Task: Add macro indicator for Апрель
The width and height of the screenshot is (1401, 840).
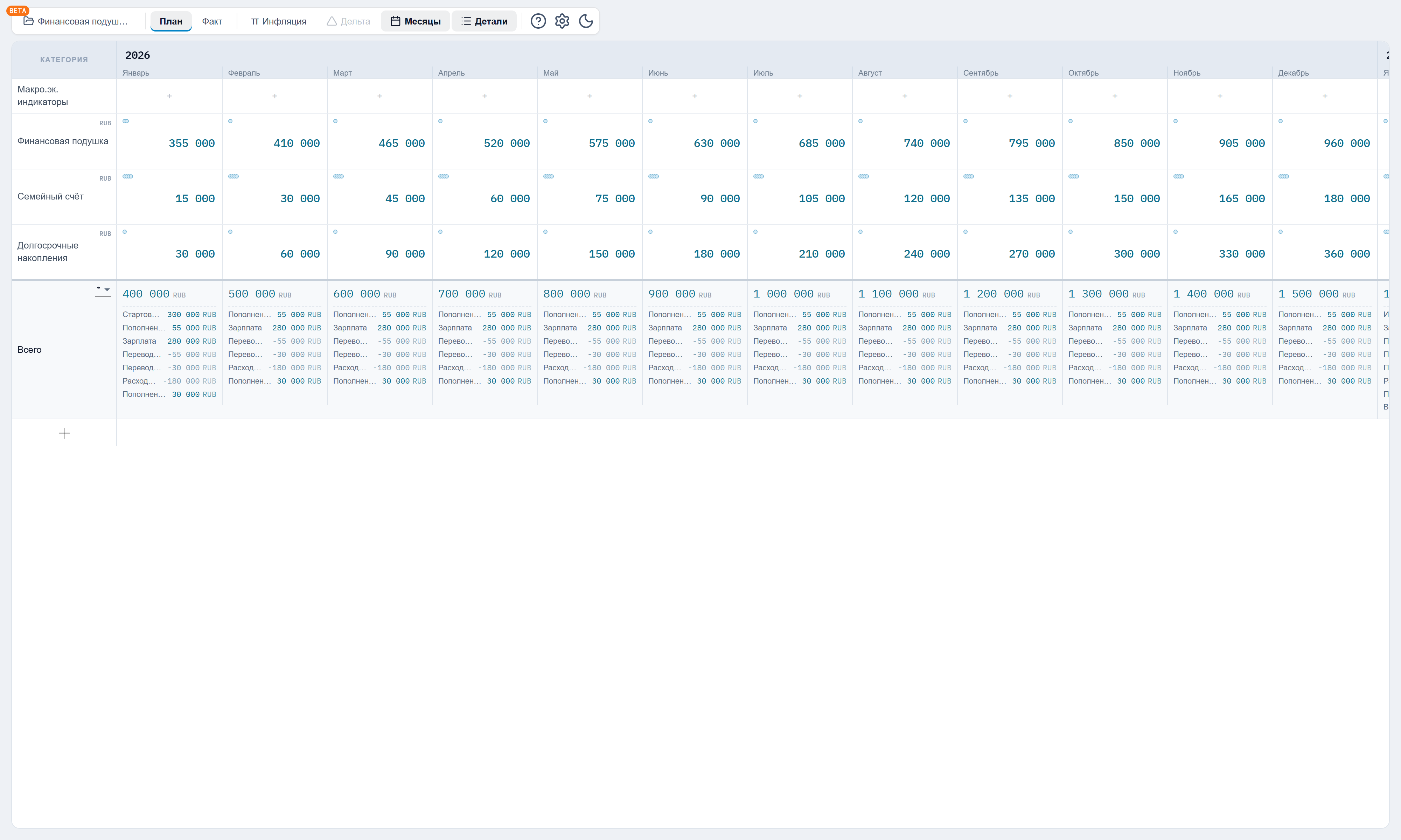Action: (x=485, y=96)
